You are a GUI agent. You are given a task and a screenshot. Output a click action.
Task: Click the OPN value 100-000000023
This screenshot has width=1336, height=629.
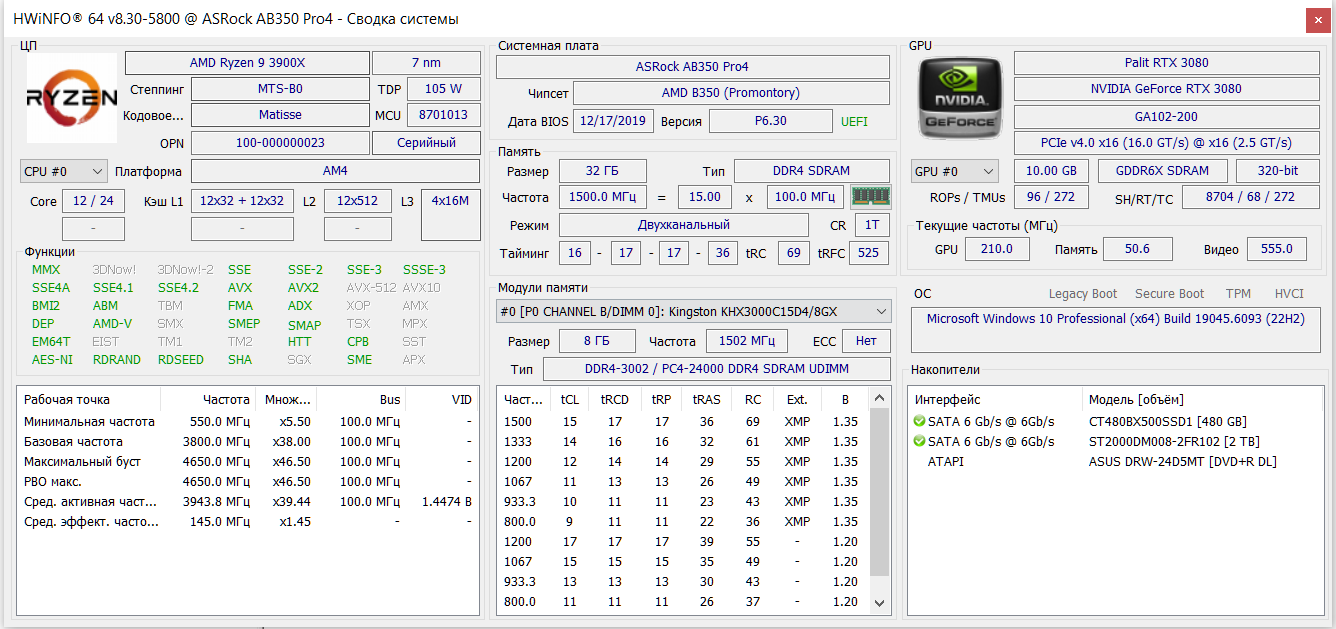tap(280, 142)
